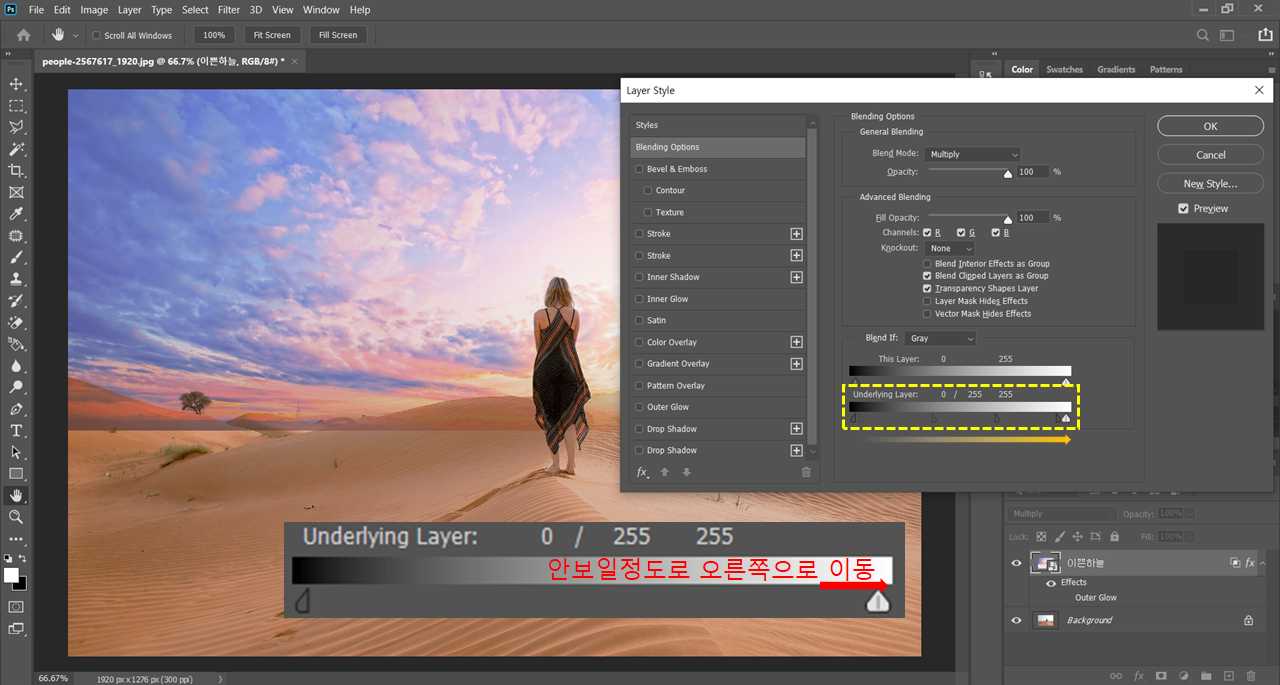Select the Path Selection tool
The width and height of the screenshot is (1280, 685).
click(x=16, y=452)
